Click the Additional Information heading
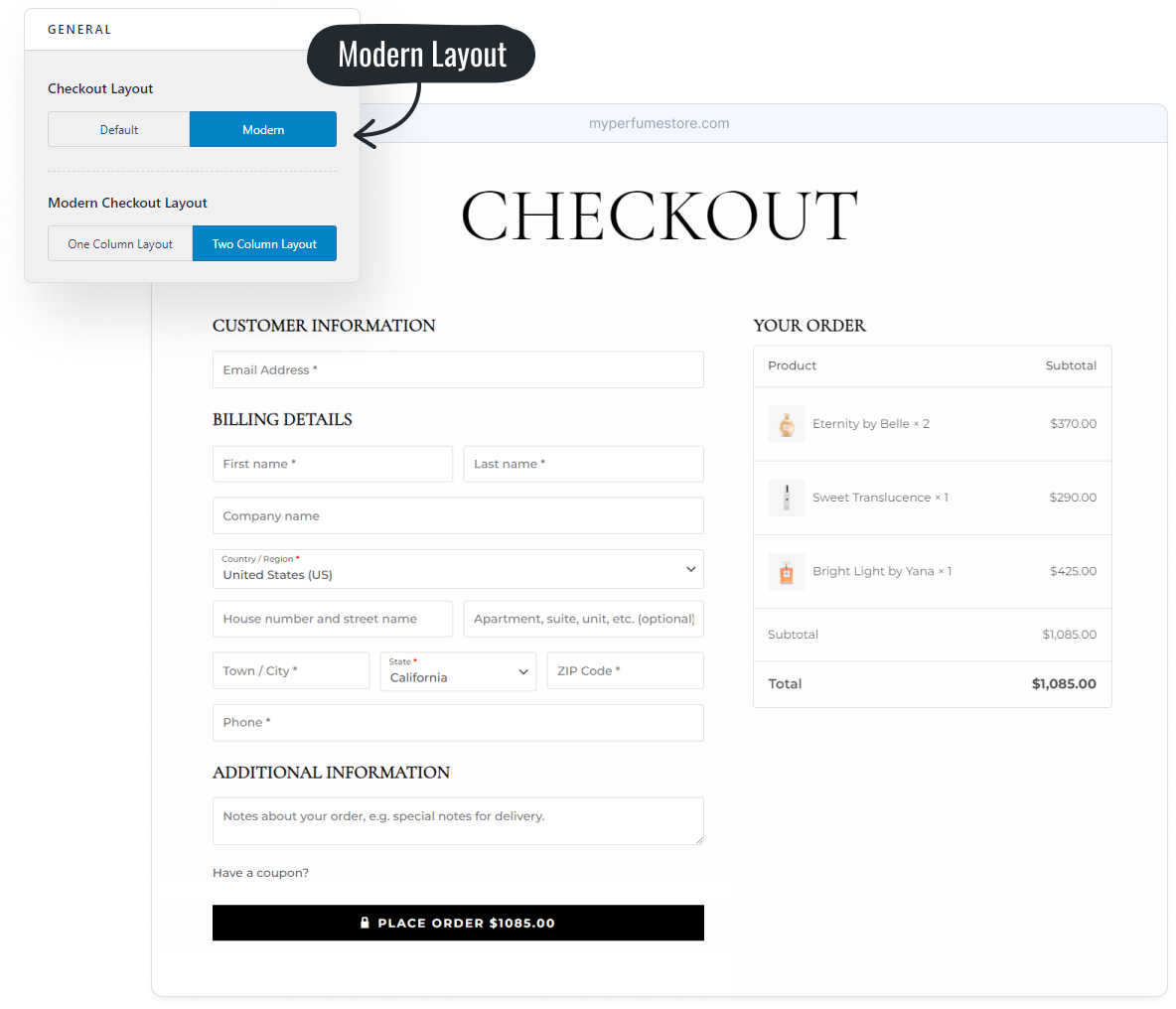The image size is (1176, 1009). coord(331,772)
